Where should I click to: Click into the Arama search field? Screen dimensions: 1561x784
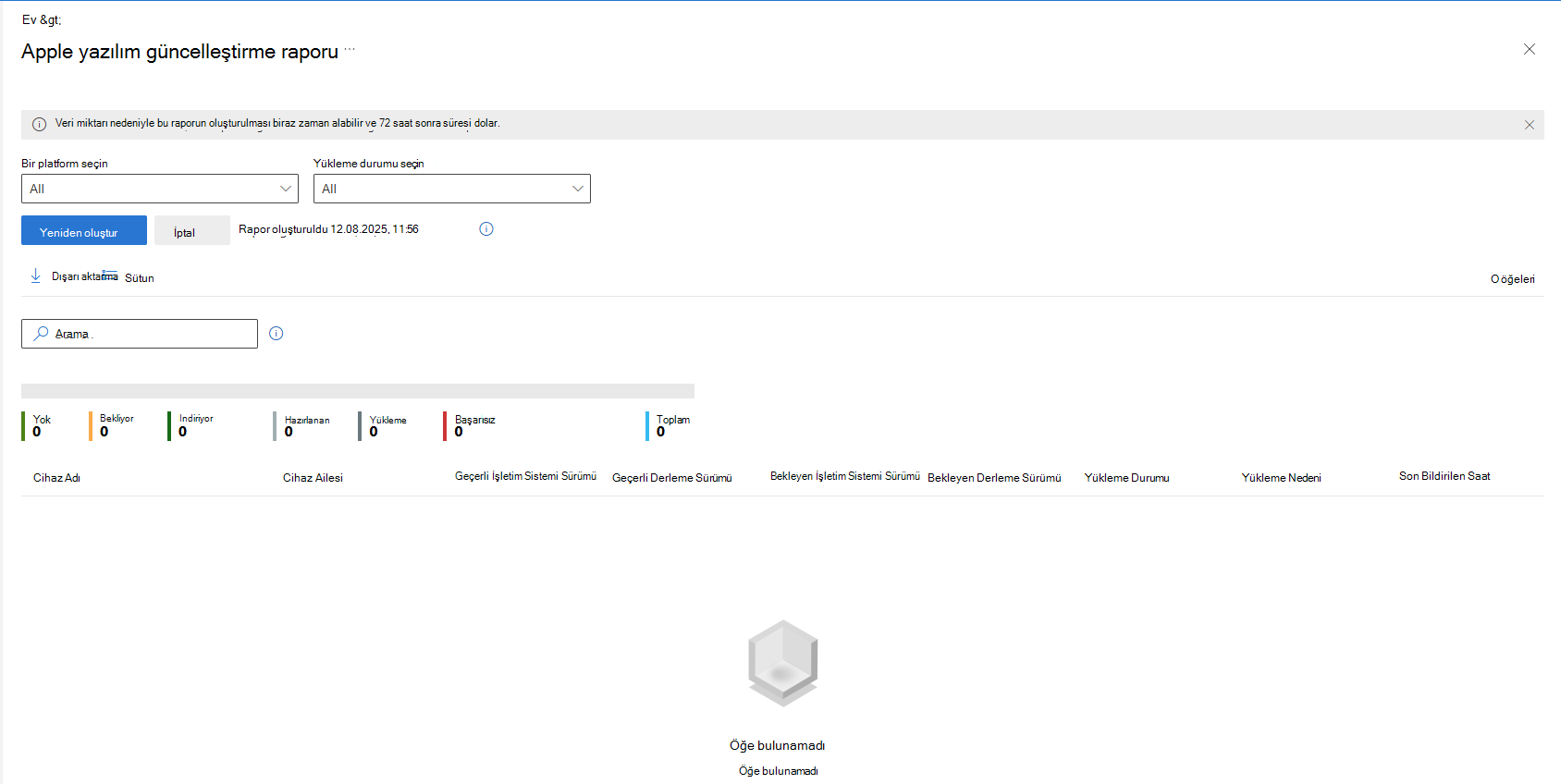(140, 334)
